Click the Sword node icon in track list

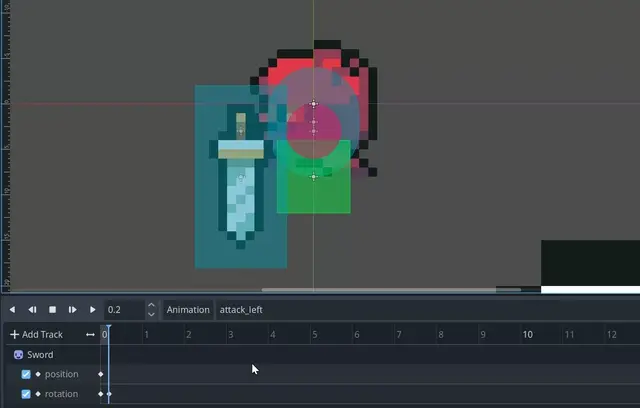pyautogui.click(x=18, y=355)
